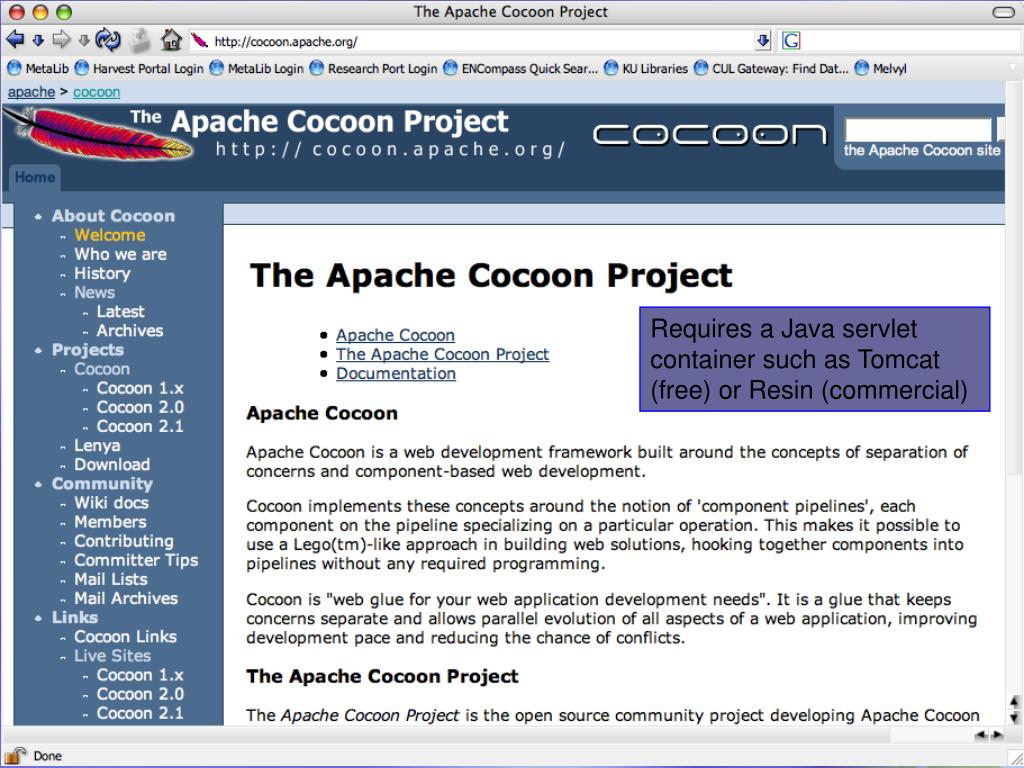This screenshot has height=768, width=1024.
Task: Collapse the Community section heading
Action: (x=102, y=483)
